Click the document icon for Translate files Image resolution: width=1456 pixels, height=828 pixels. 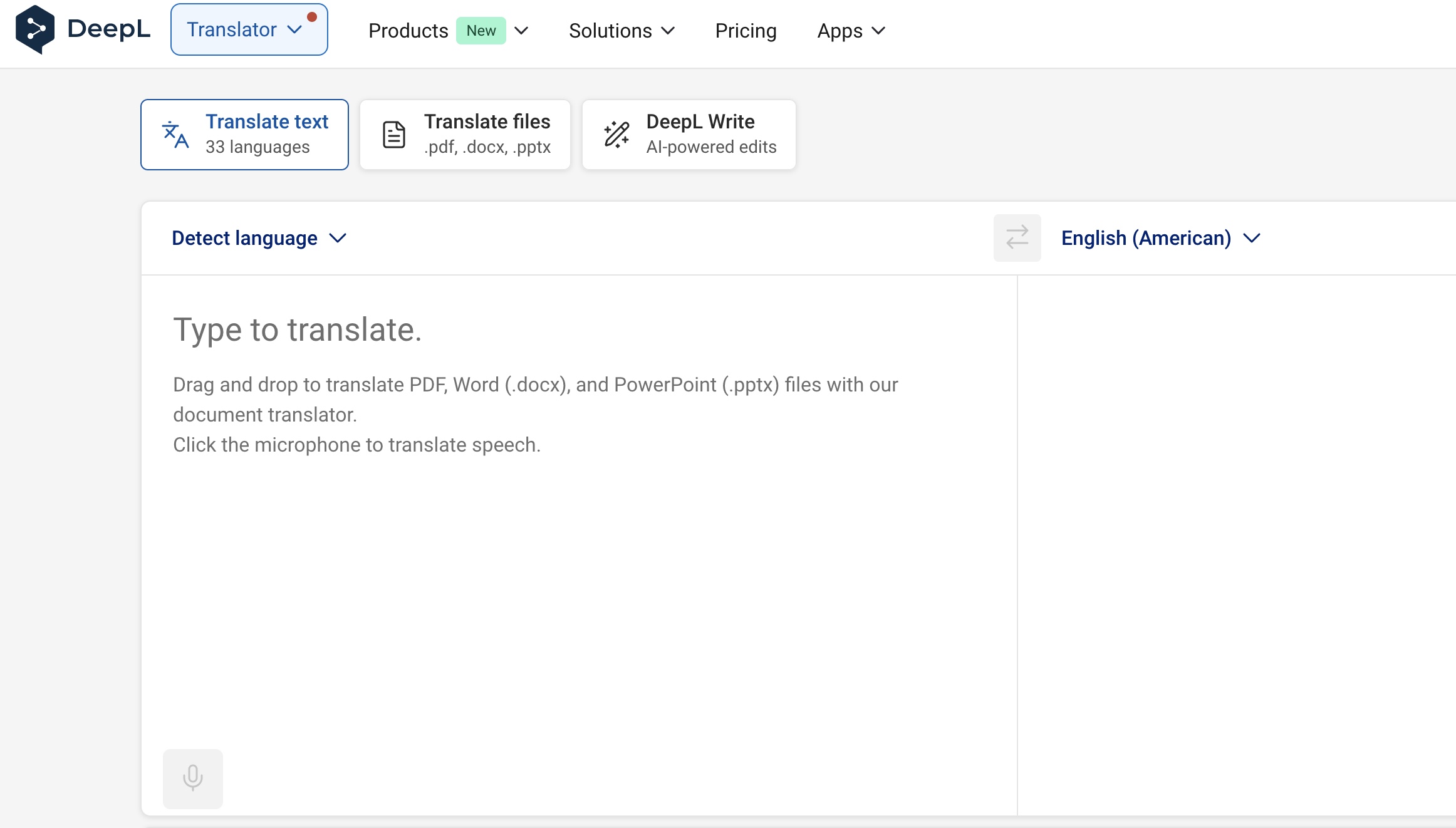click(394, 135)
